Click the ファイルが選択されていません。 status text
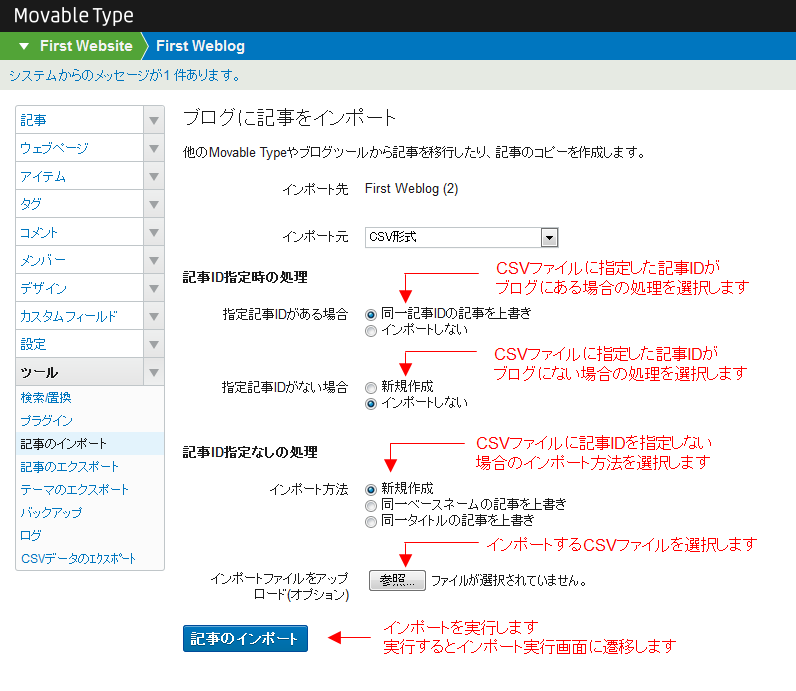This screenshot has width=796, height=691. pyautogui.click(x=509, y=580)
